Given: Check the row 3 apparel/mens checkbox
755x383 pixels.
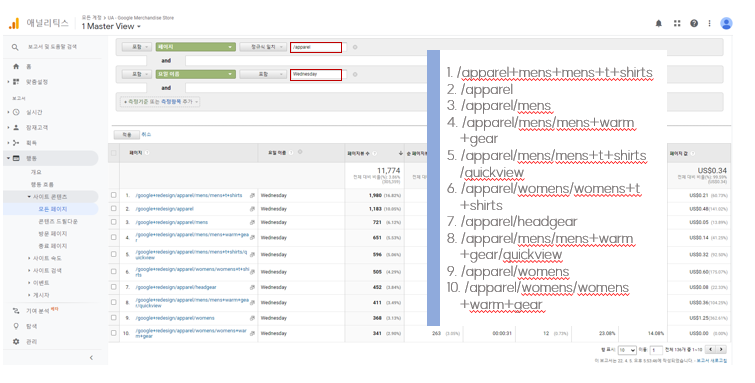Looking at the screenshot, I should (114, 222).
